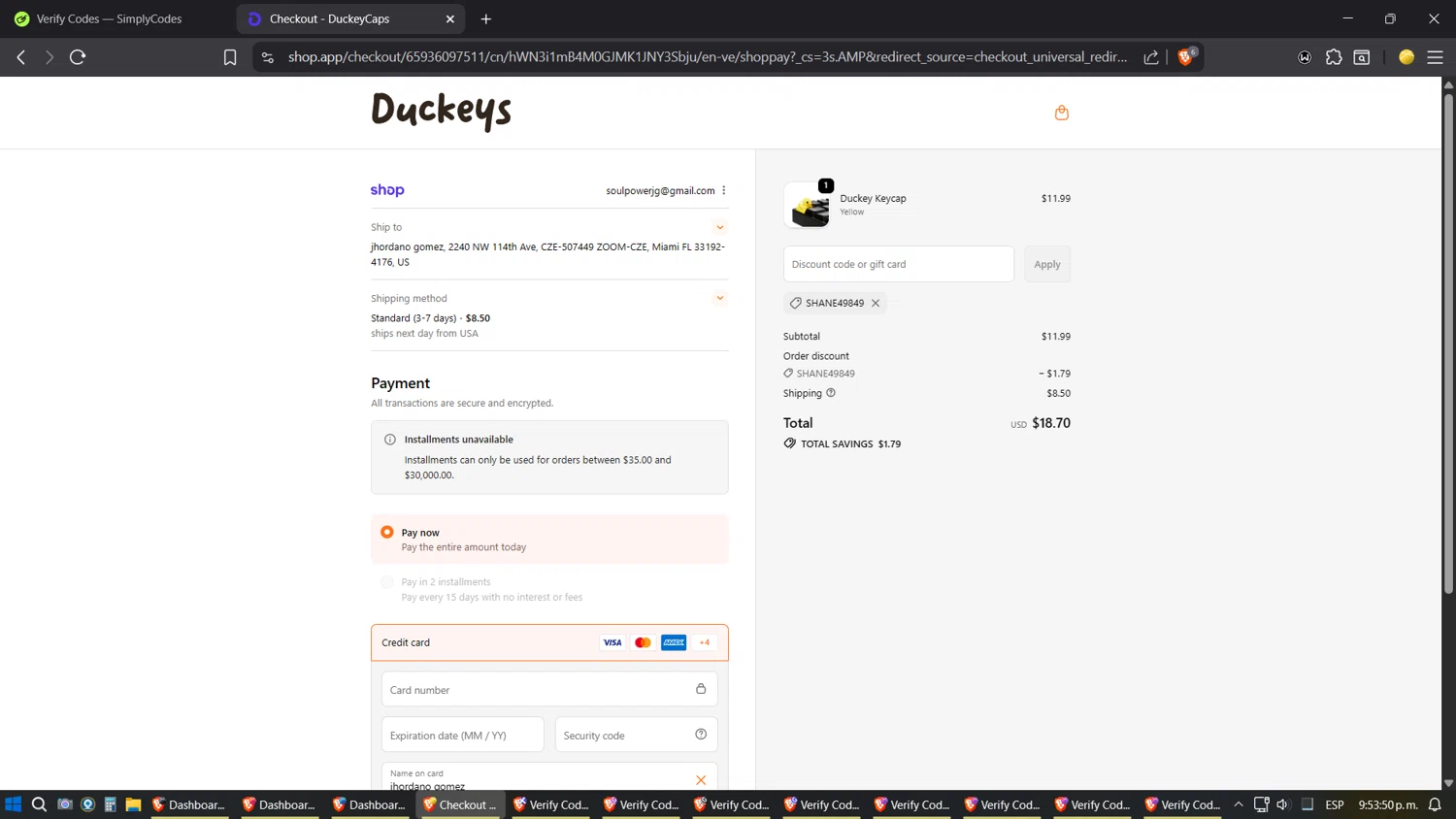Open browser extensions puzzle icon

(1334, 57)
